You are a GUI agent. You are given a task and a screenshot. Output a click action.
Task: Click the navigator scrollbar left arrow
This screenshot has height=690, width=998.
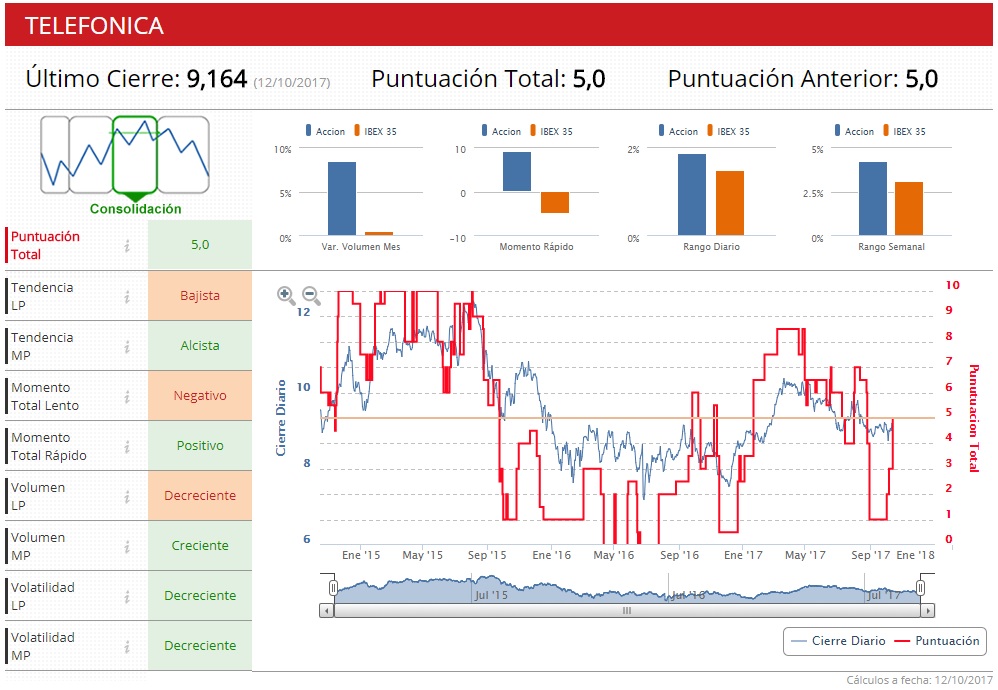(x=327, y=611)
